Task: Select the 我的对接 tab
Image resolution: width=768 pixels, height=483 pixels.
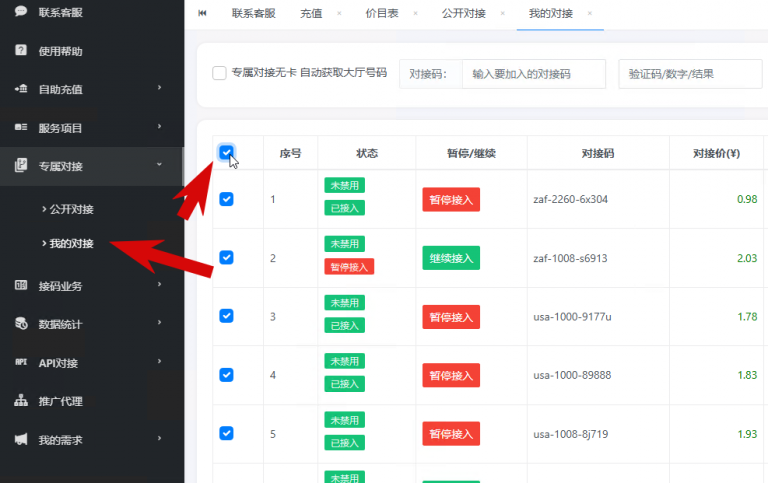Action: [551, 13]
